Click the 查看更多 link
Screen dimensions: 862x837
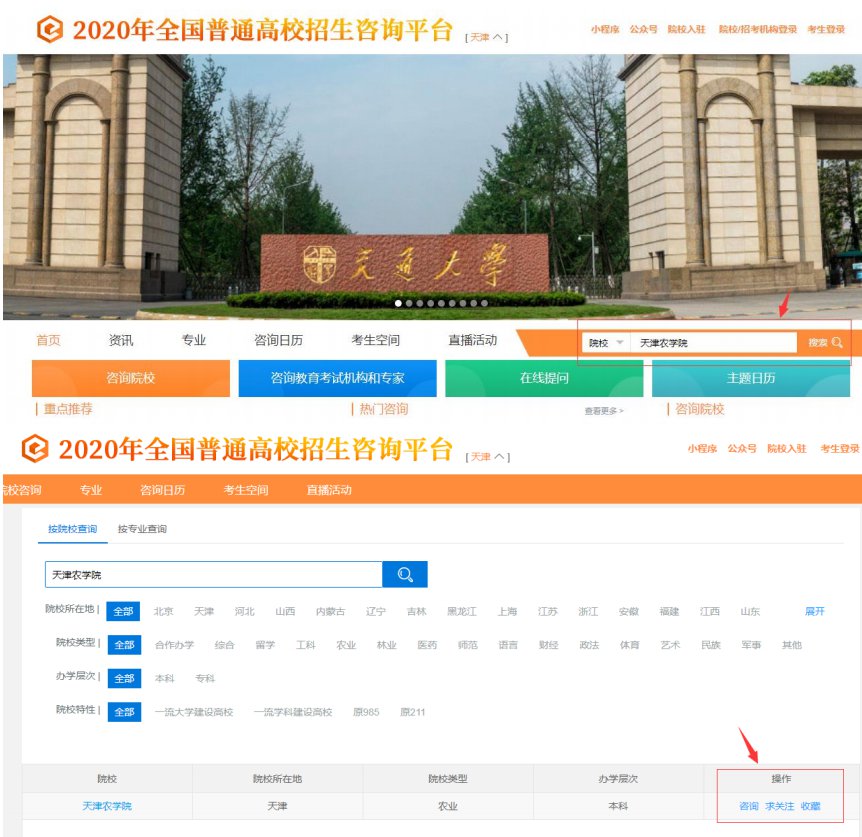604,411
